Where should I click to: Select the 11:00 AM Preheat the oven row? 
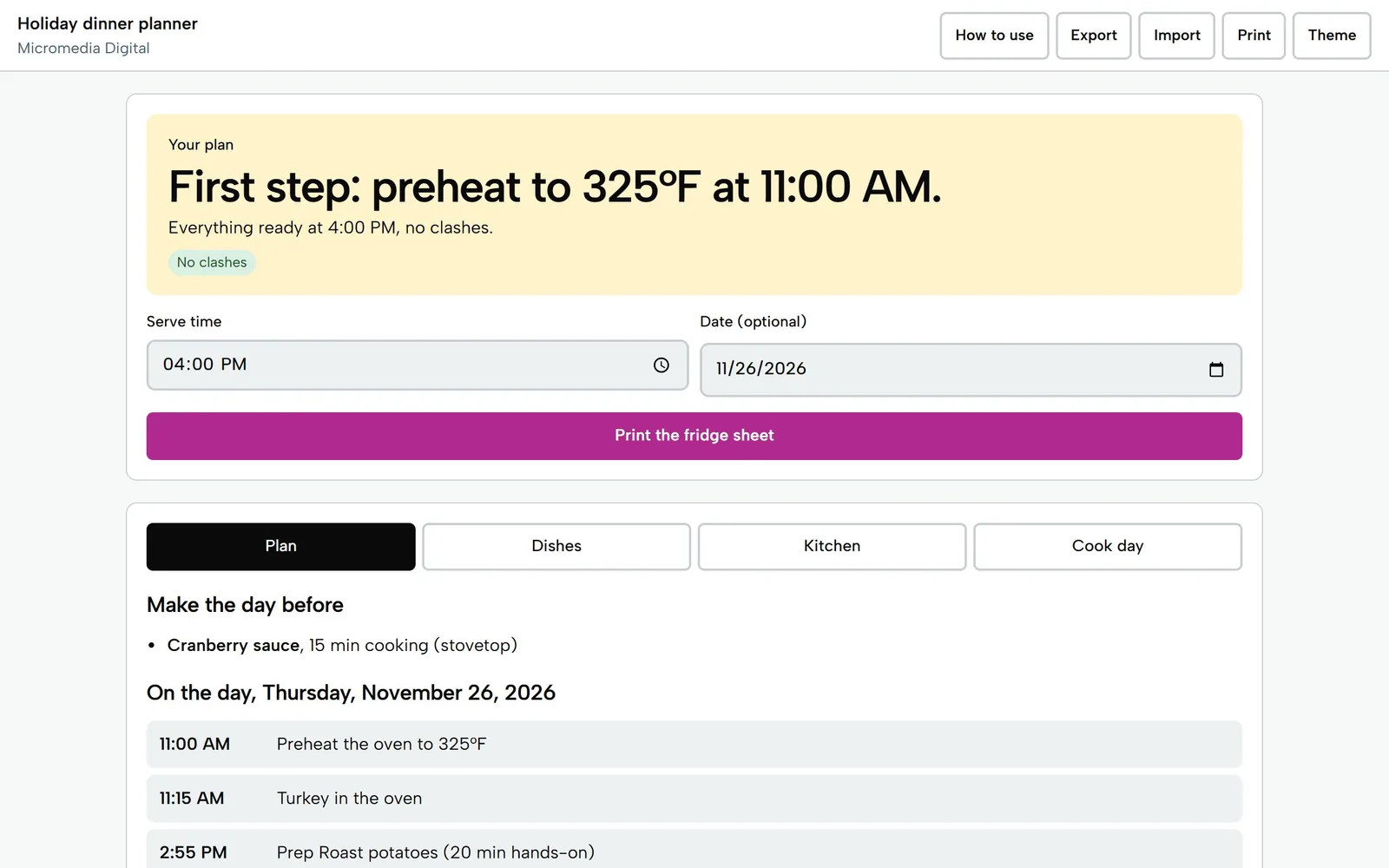694,744
